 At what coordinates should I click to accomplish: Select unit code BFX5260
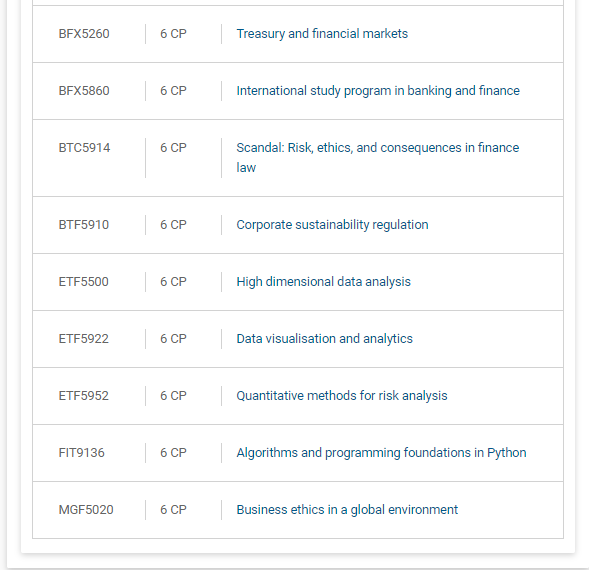pyautogui.click(x=84, y=34)
